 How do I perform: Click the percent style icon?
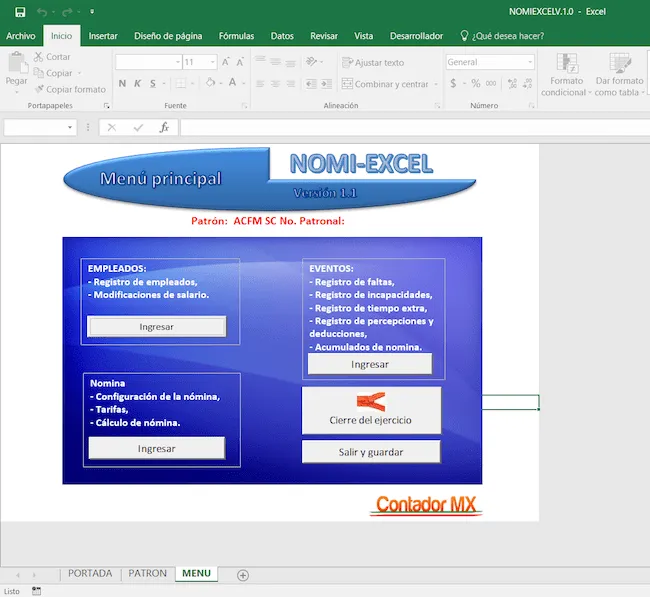pyautogui.click(x=475, y=84)
